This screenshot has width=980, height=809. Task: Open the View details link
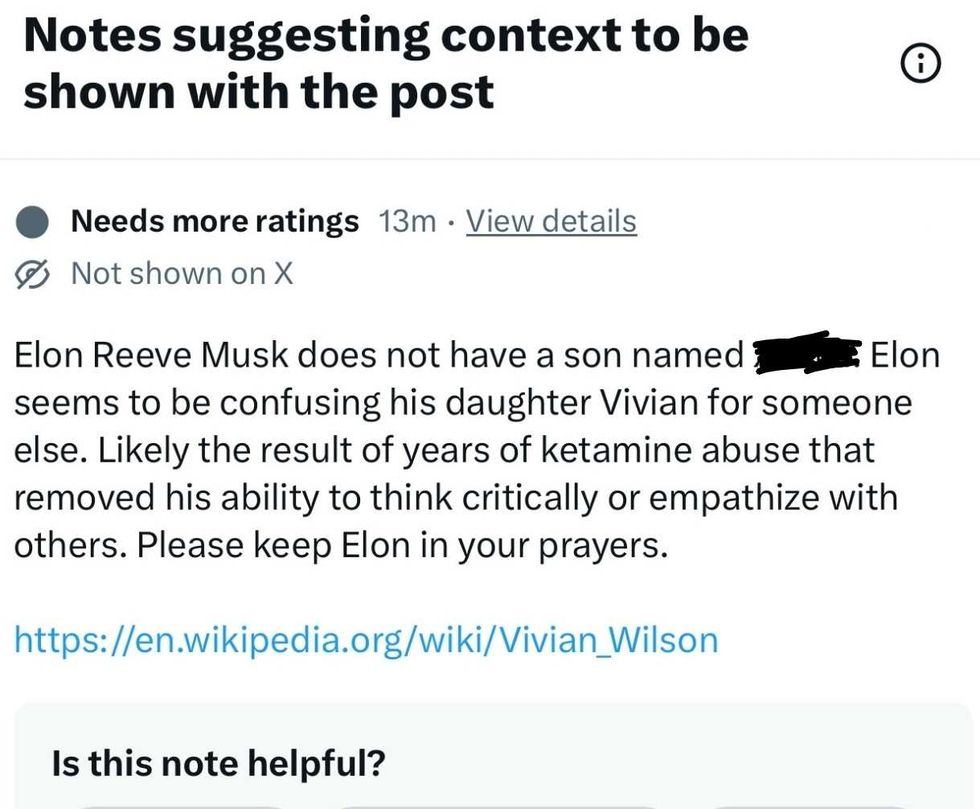pos(551,221)
